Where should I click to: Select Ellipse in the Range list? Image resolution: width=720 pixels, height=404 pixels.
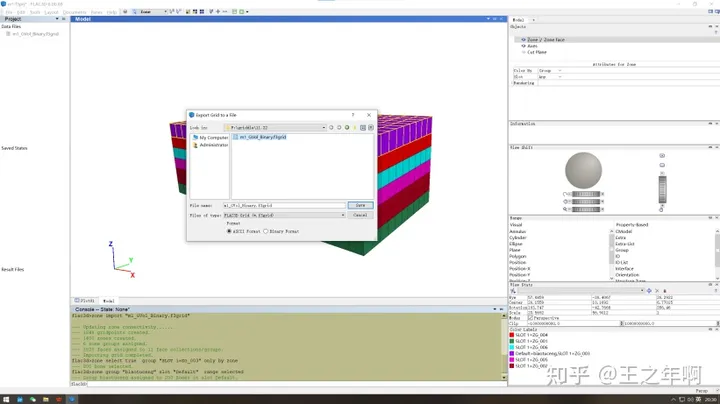[x=516, y=244]
